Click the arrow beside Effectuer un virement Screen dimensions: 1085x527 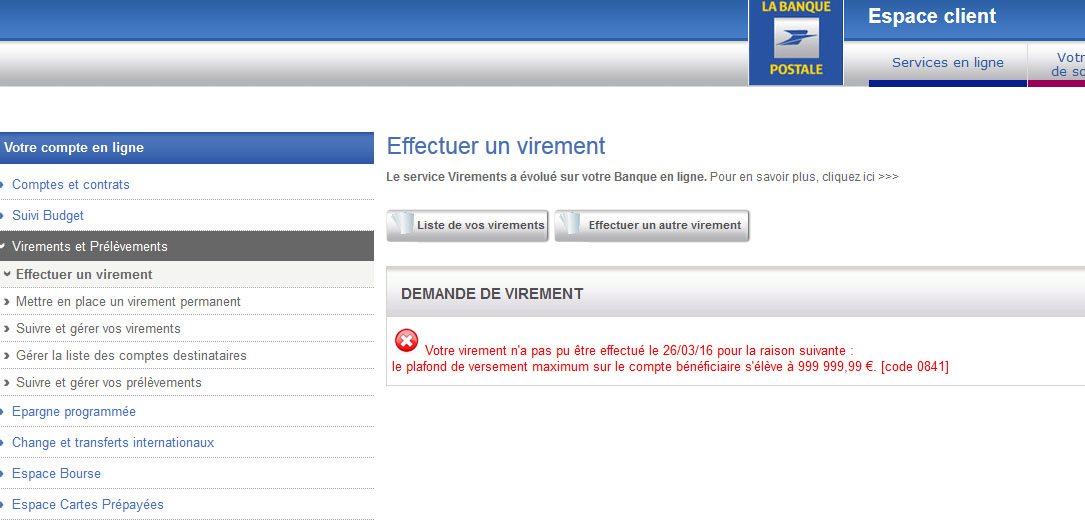[x=7, y=275]
